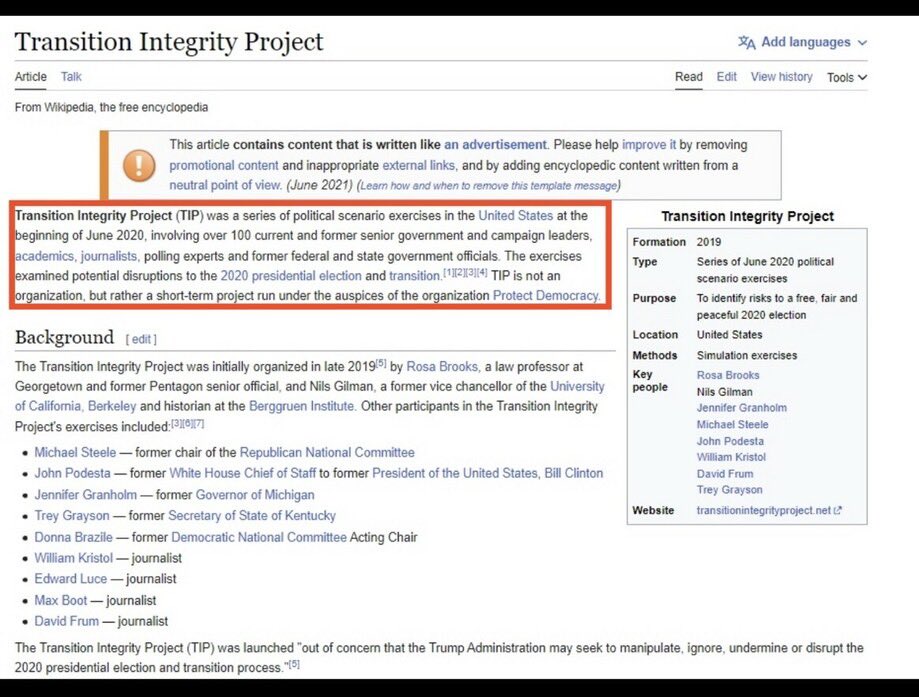919x697 pixels.
Task: Open the Tools dropdown menu
Action: point(846,77)
